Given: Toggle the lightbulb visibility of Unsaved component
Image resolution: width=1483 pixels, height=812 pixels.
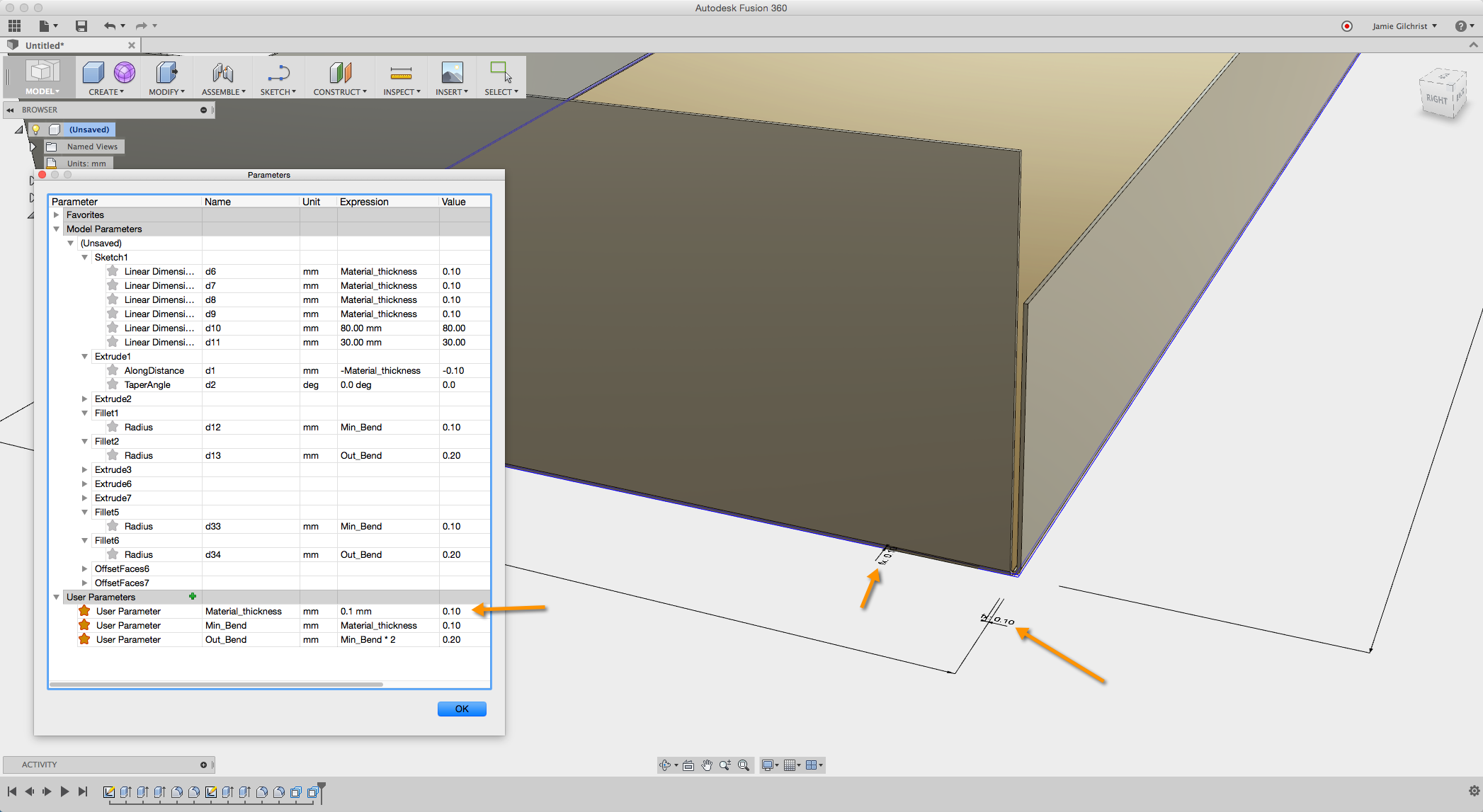Looking at the screenshot, I should [x=35, y=130].
